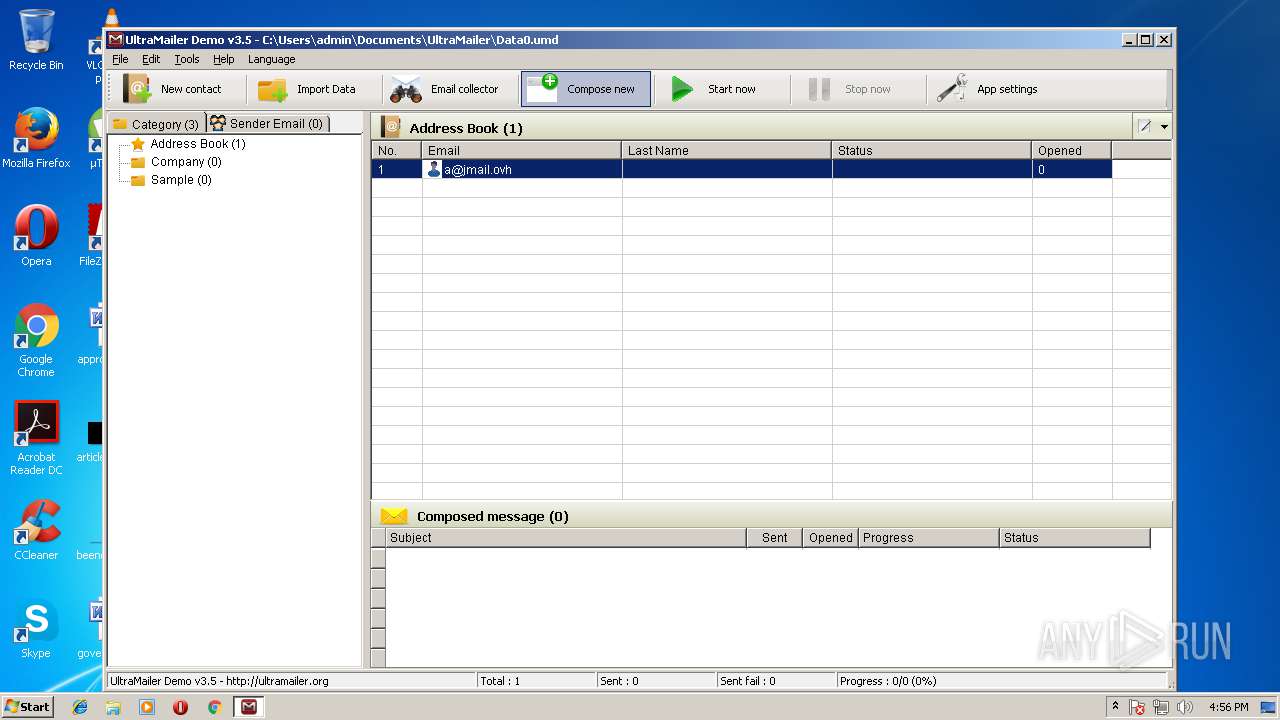Image resolution: width=1280 pixels, height=720 pixels.
Task: Click the 4:56 PM system clock
Action: (x=1228, y=707)
